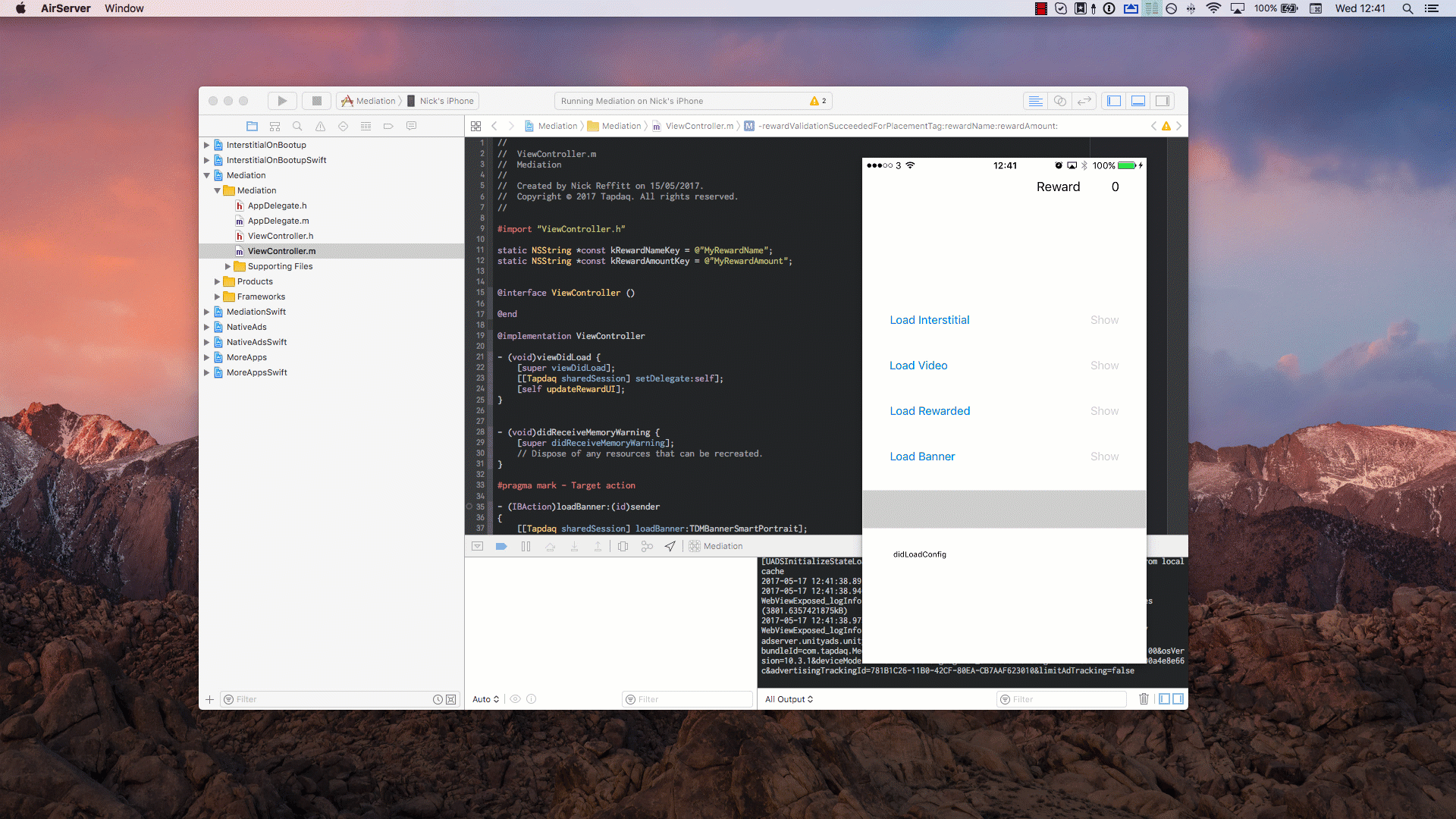Open the Window menu
1456x819 pixels.
tap(124, 8)
